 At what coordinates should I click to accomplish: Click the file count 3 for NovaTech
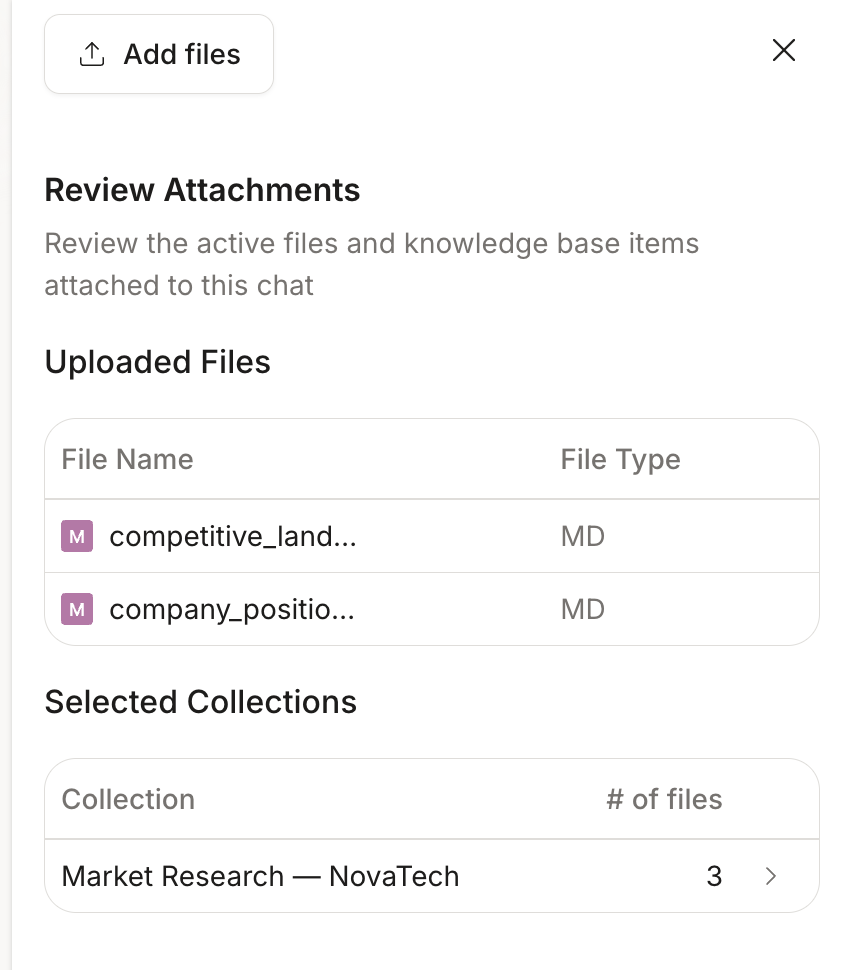(x=714, y=876)
